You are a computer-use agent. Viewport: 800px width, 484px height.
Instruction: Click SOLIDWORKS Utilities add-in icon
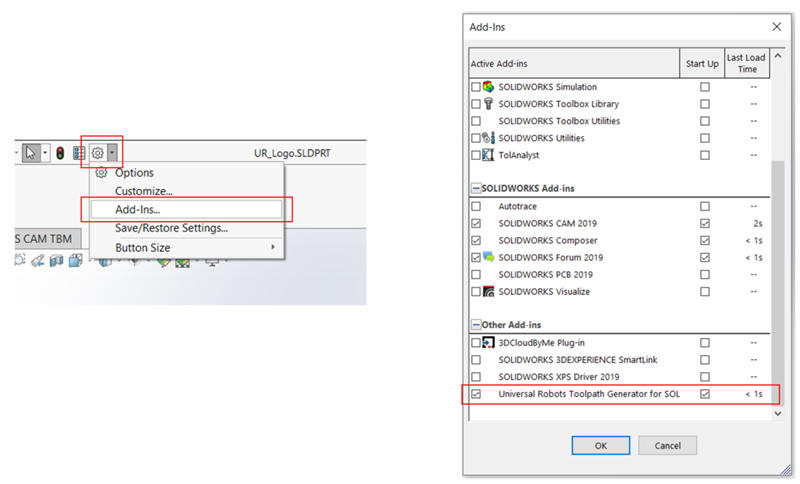488,138
